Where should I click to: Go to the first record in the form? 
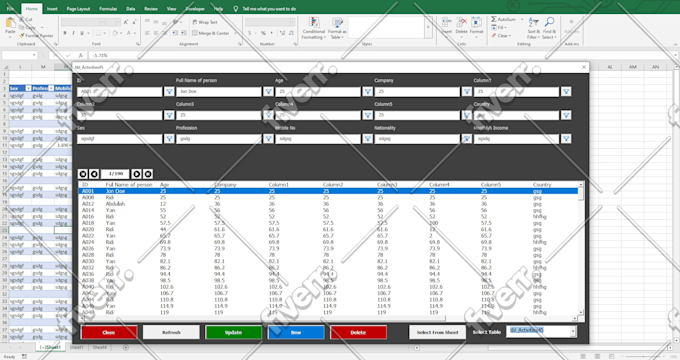click(x=83, y=174)
